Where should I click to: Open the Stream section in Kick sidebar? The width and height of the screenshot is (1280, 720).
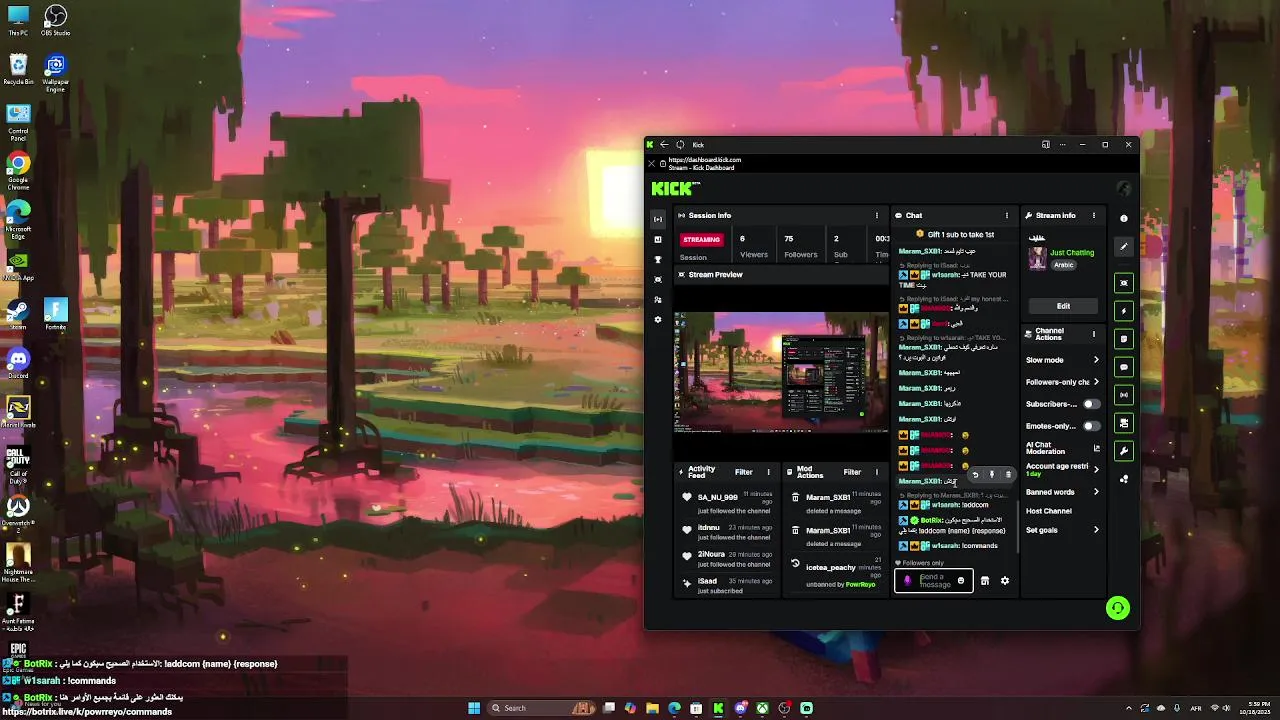click(x=657, y=218)
